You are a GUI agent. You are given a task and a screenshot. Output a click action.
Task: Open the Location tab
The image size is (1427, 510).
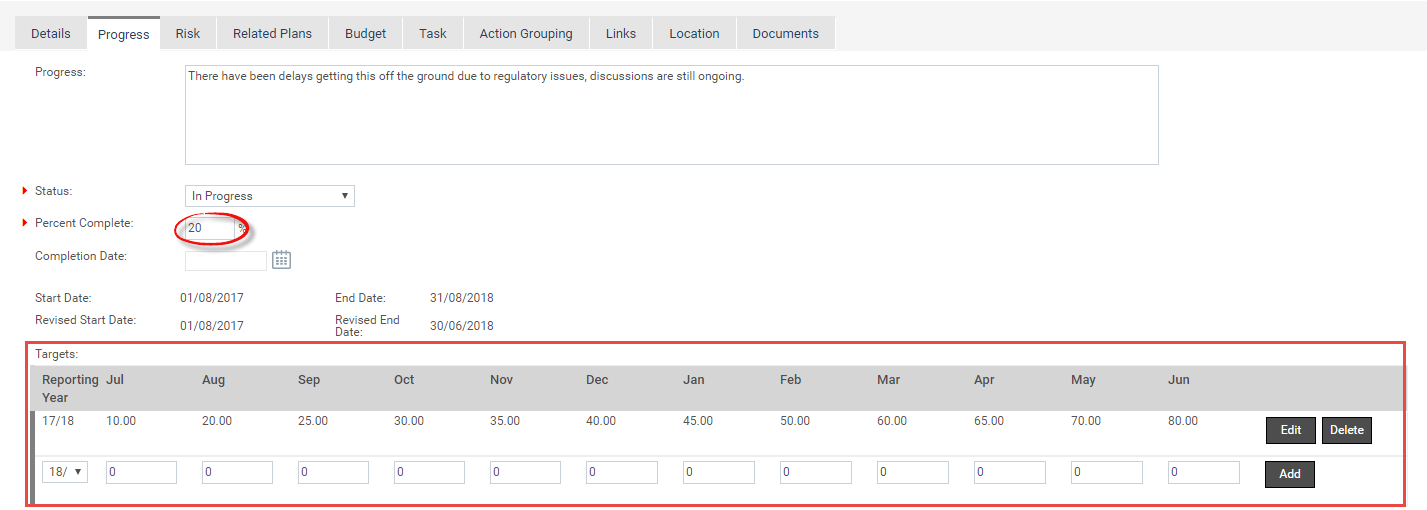pyautogui.click(x=694, y=33)
